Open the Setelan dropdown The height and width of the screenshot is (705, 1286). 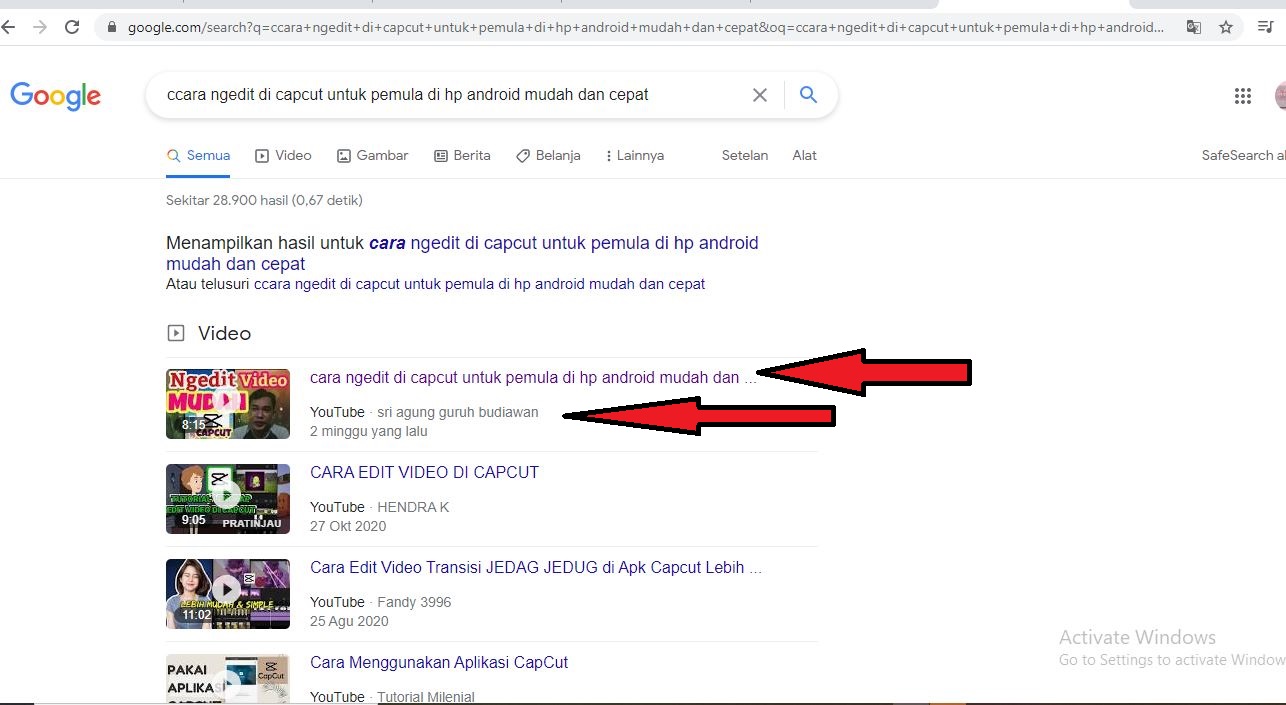744,155
